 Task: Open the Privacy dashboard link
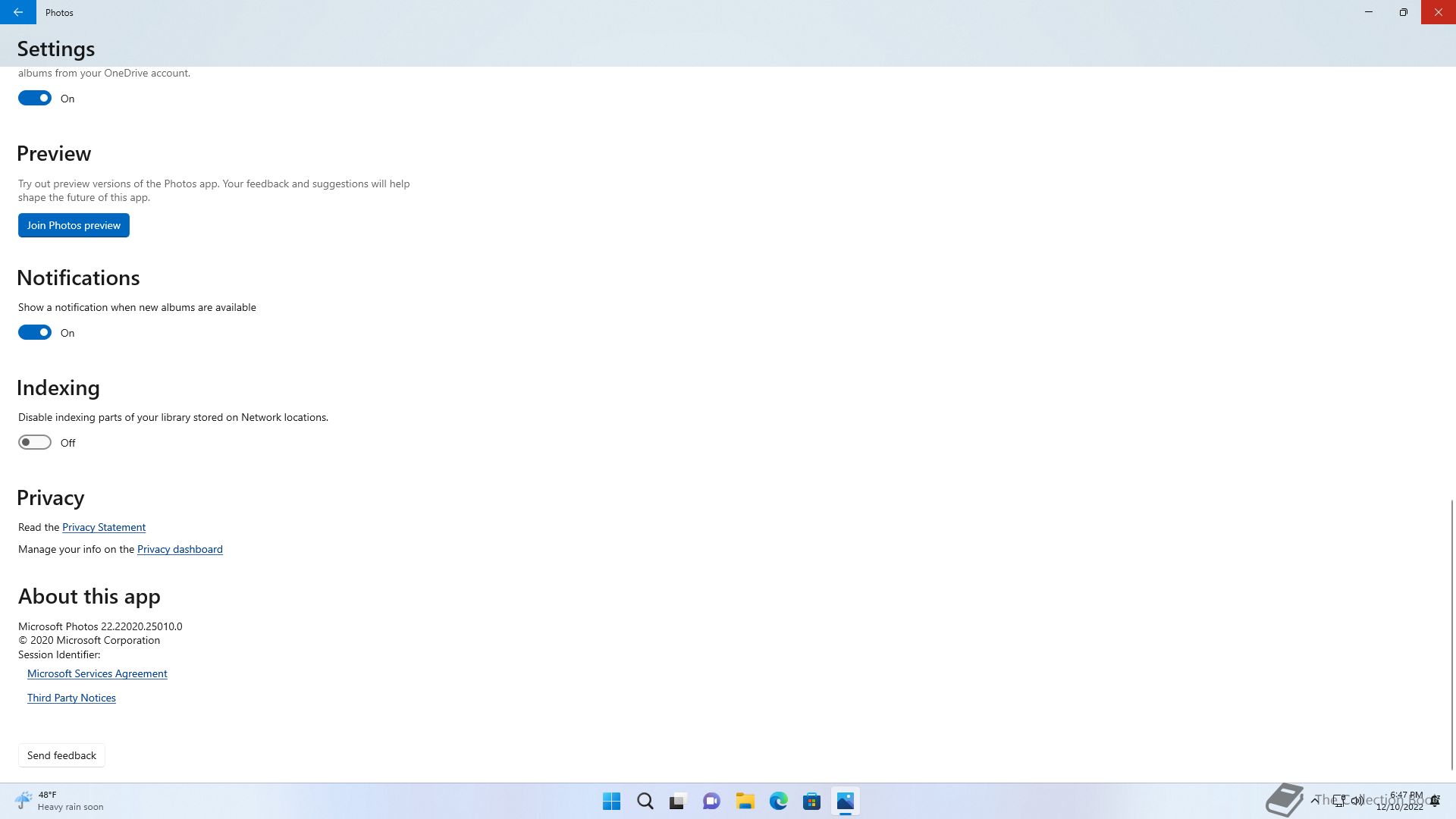(180, 549)
